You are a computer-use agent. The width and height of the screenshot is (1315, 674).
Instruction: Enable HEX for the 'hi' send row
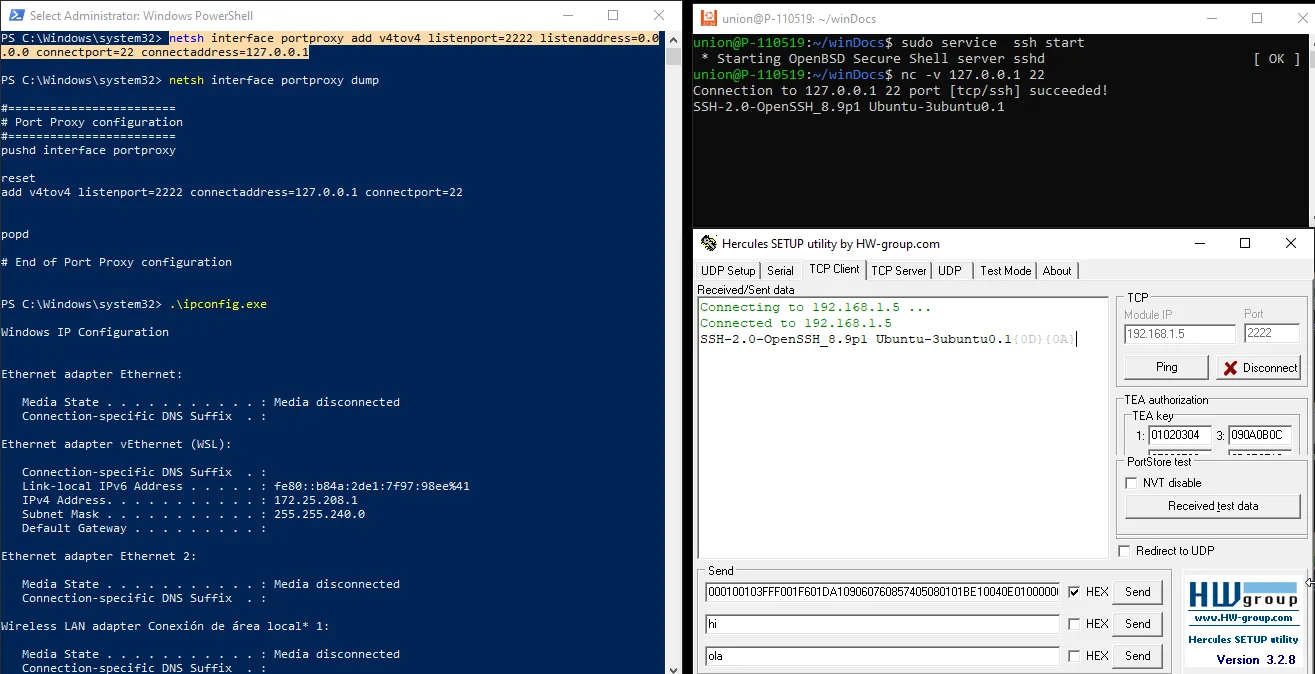(1074, 624)
